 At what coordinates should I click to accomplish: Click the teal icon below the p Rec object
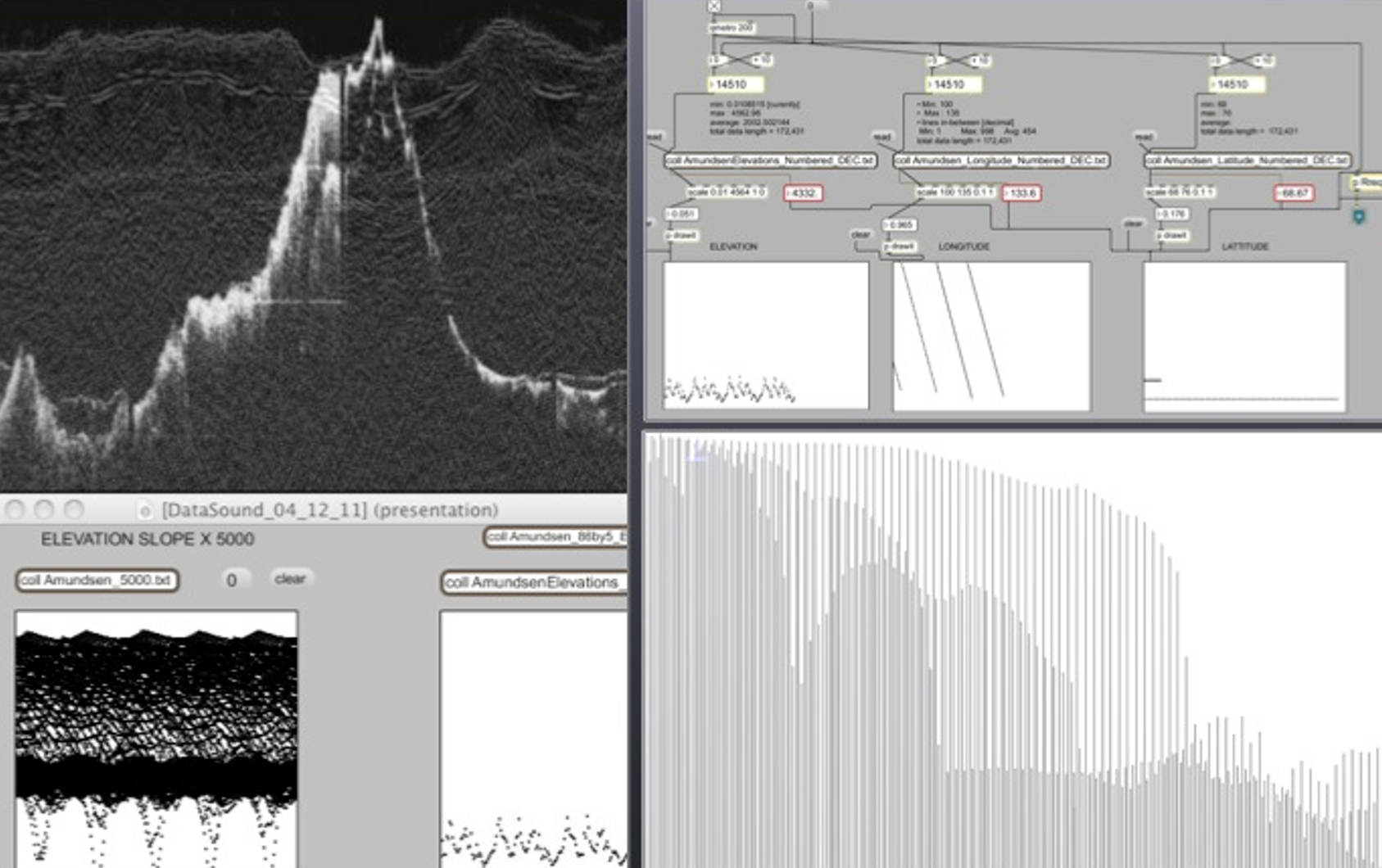1358,216
